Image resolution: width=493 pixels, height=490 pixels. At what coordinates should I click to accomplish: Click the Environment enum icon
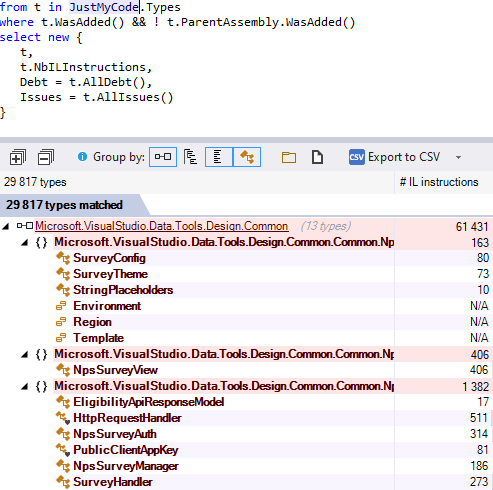tap(61, 306)
